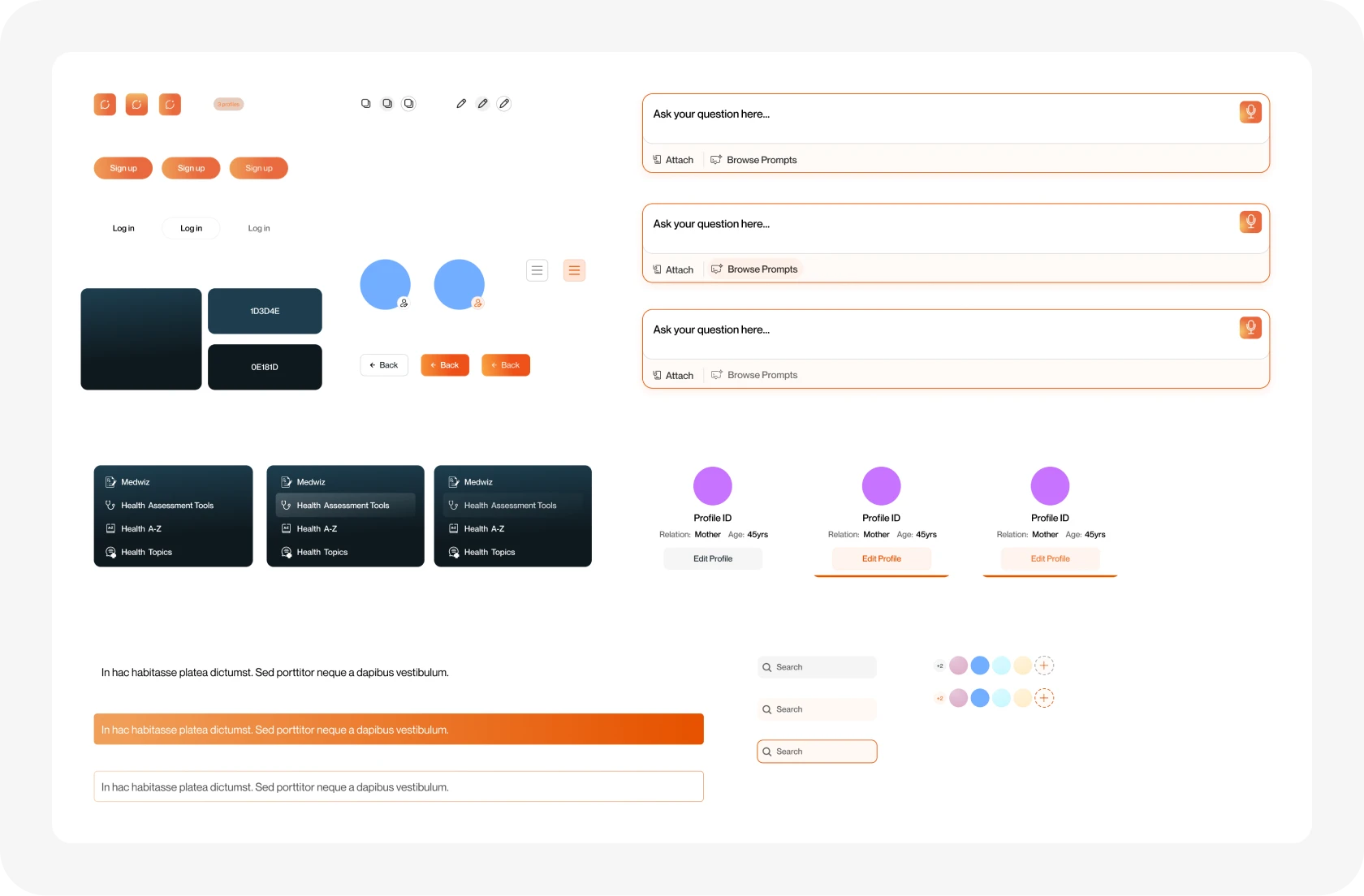Click the Log in button with rounded outline
This screenshot has width=1364, height=896.
tap(191, 229)
